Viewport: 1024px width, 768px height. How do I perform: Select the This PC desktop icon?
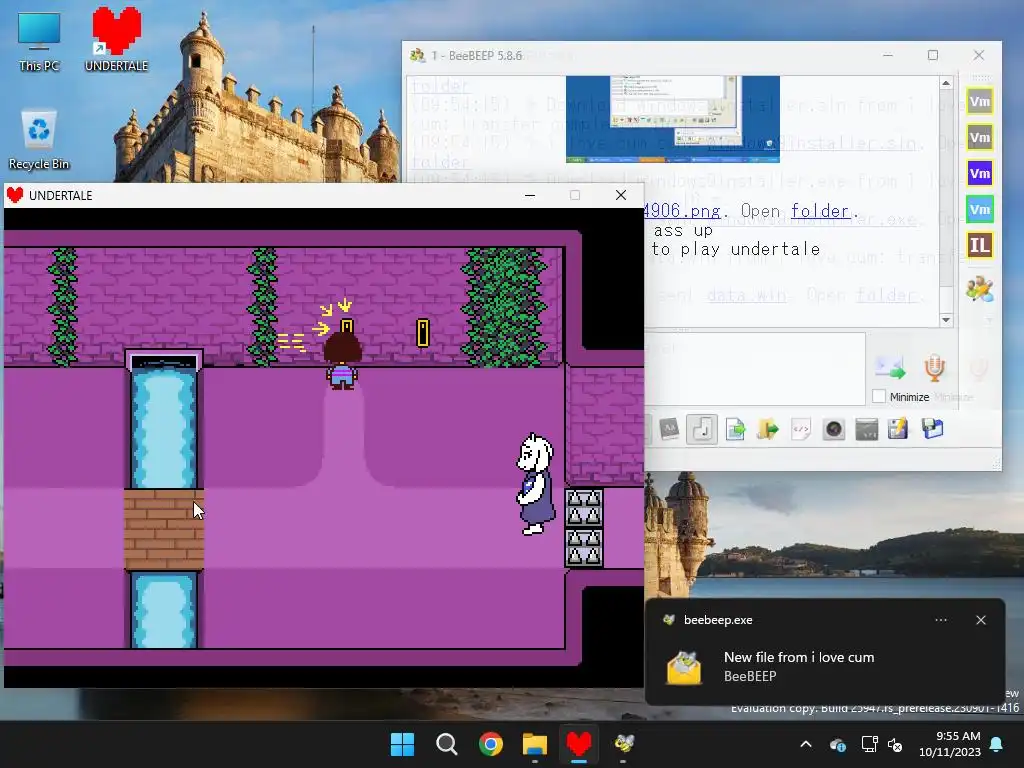(x=39, y=42)
